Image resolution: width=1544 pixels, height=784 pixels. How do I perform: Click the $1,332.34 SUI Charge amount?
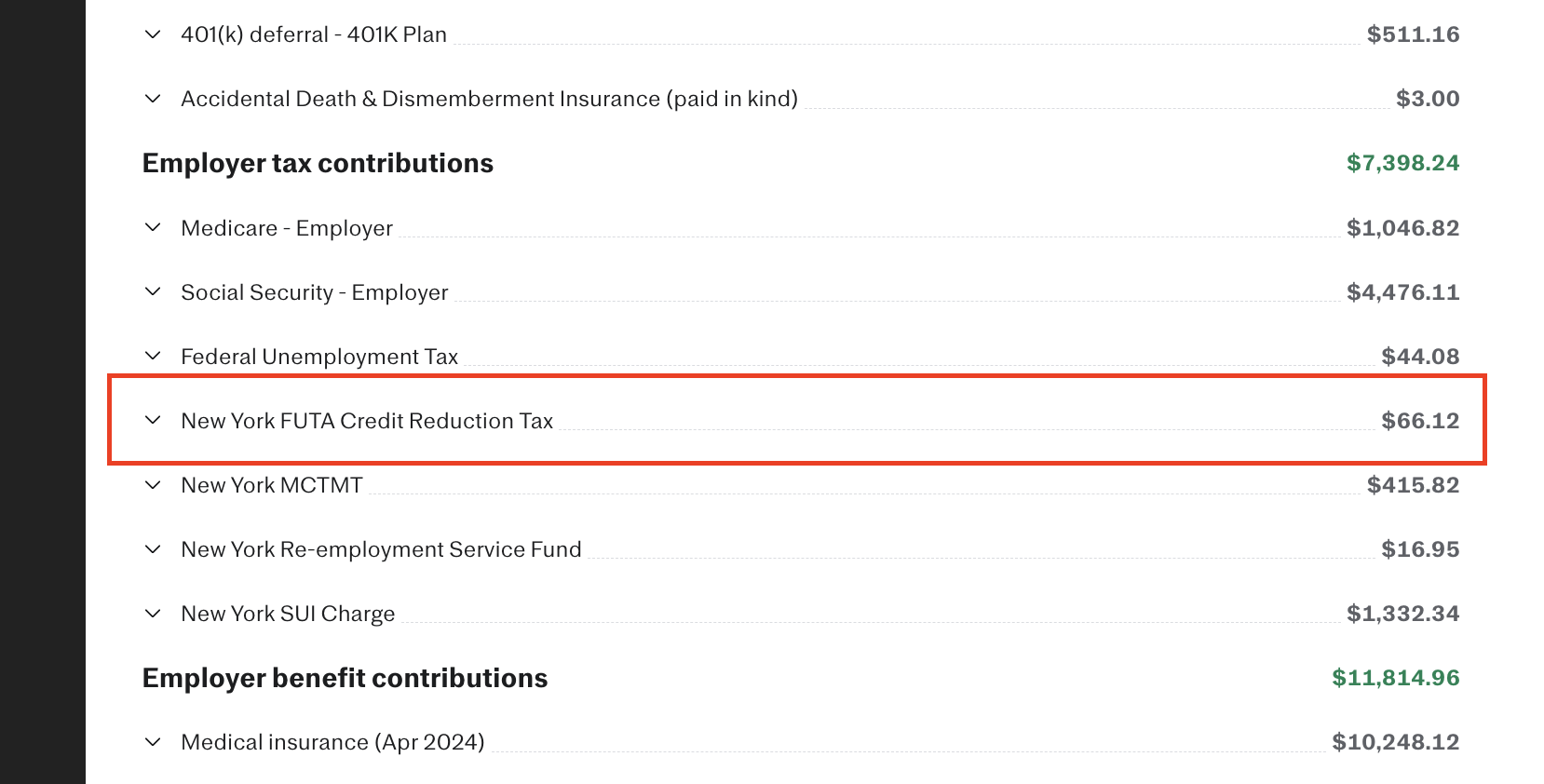click(1402, 614)
